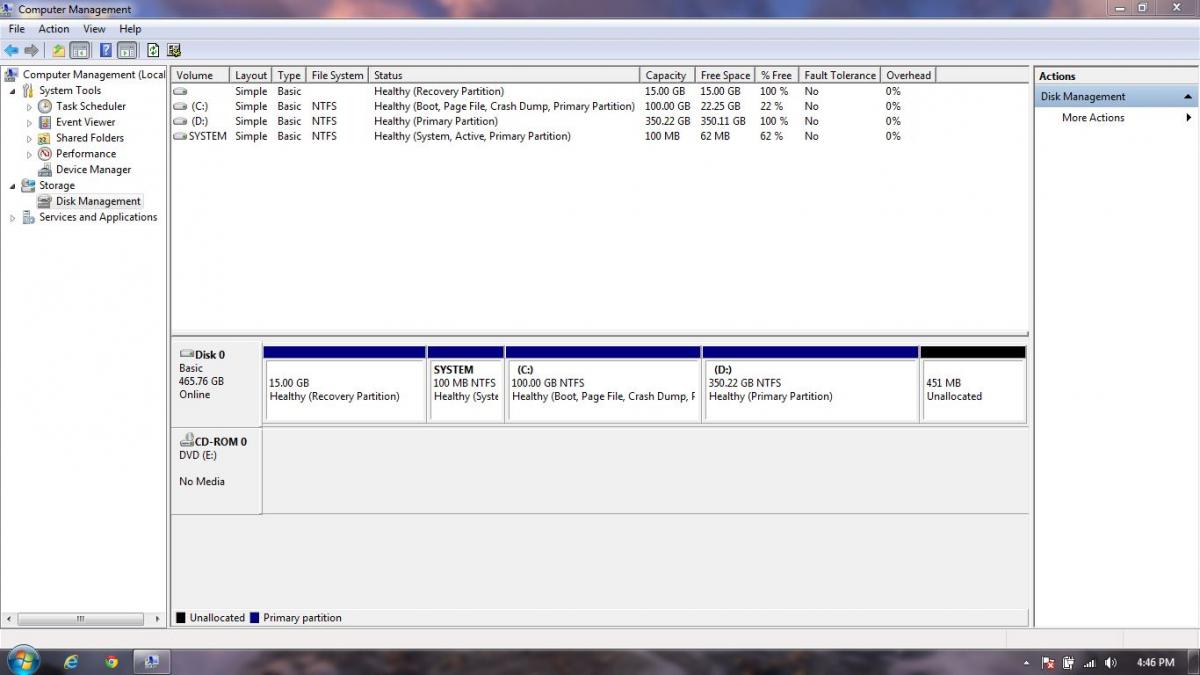Click the 350.22 GB capacity cell
Image resolution: width=1200 pixels, height=675 pixels.
(667, 121)
